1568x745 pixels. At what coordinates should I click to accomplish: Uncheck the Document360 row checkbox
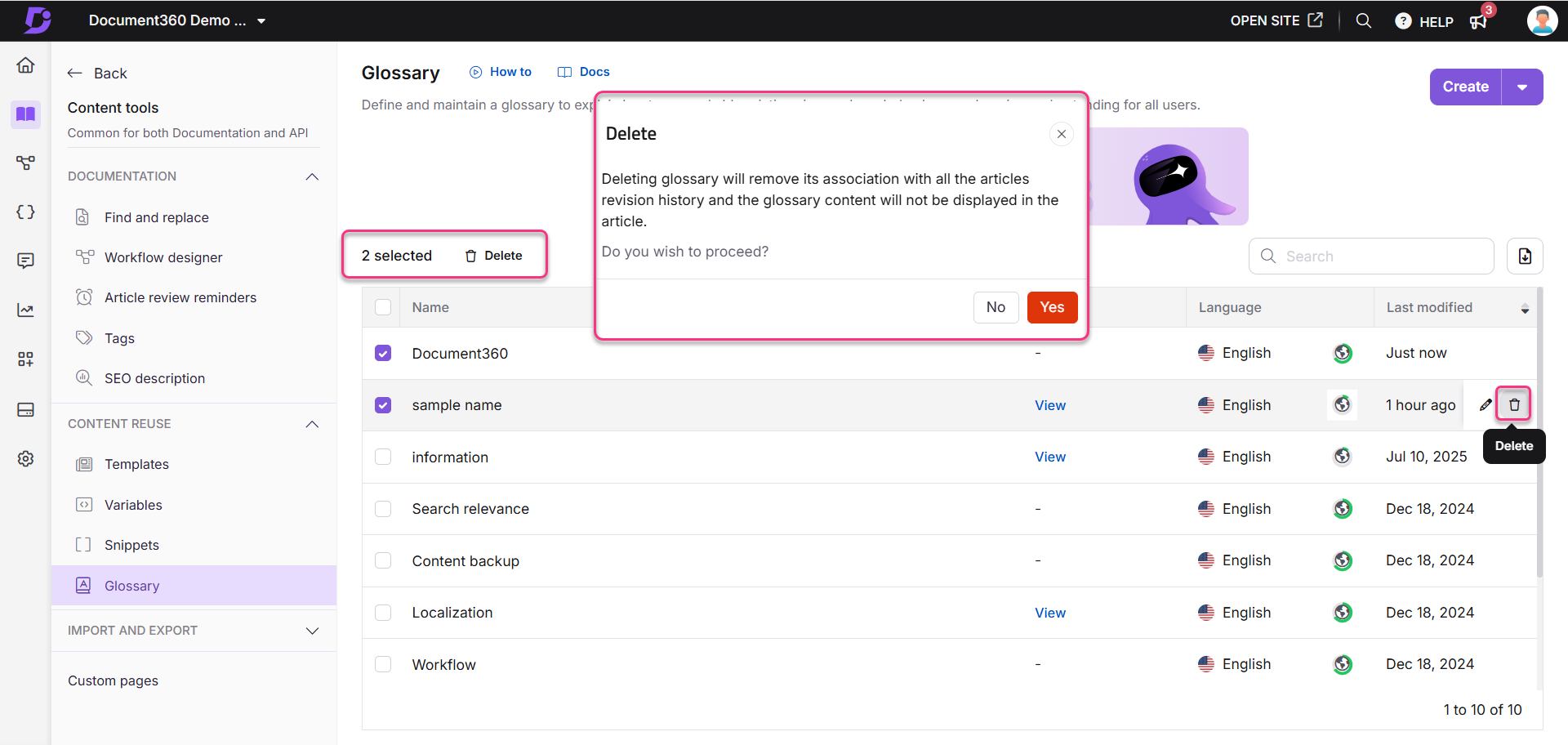click(x=383, y=353)
